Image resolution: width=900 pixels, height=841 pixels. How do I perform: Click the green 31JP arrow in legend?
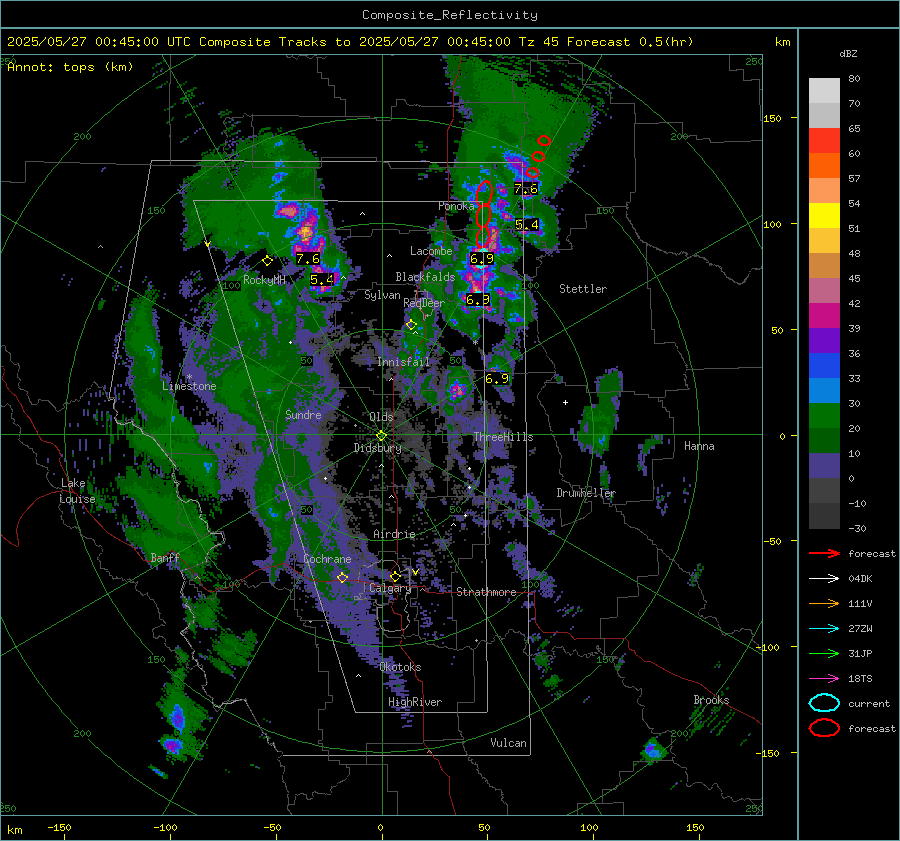[824, 653]
